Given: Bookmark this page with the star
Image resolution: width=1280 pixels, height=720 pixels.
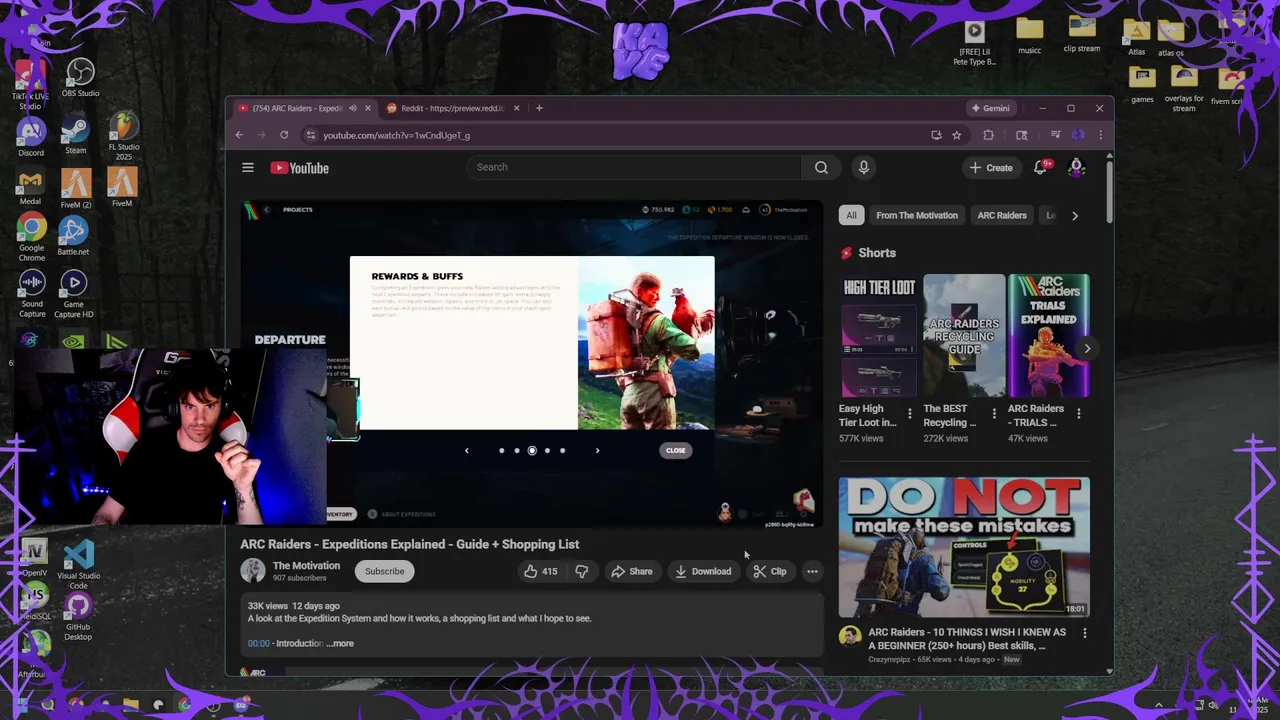Looking at the screenshot, I should click(957, 135).
